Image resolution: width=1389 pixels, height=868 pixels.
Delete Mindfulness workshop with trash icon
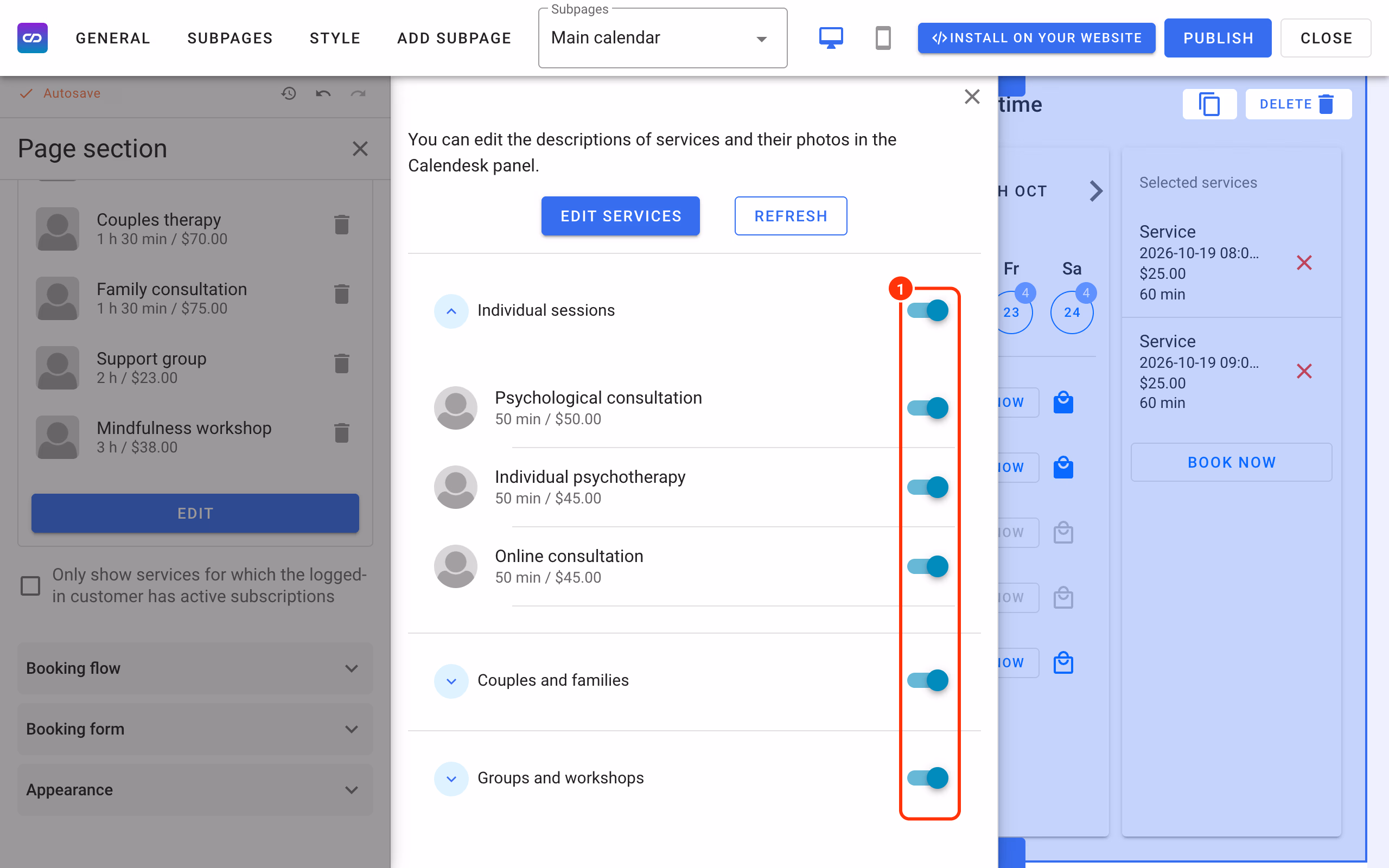pos(341,433)
